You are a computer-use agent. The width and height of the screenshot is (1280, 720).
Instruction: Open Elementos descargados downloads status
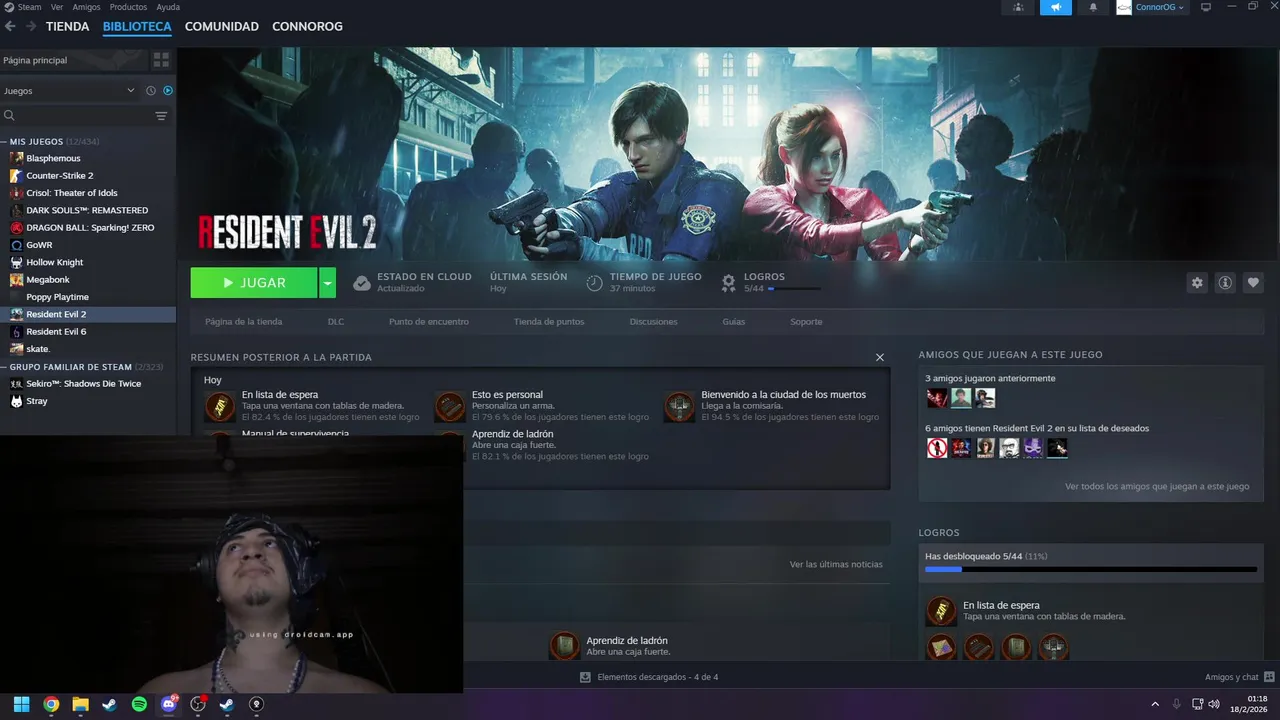[649, 677]
